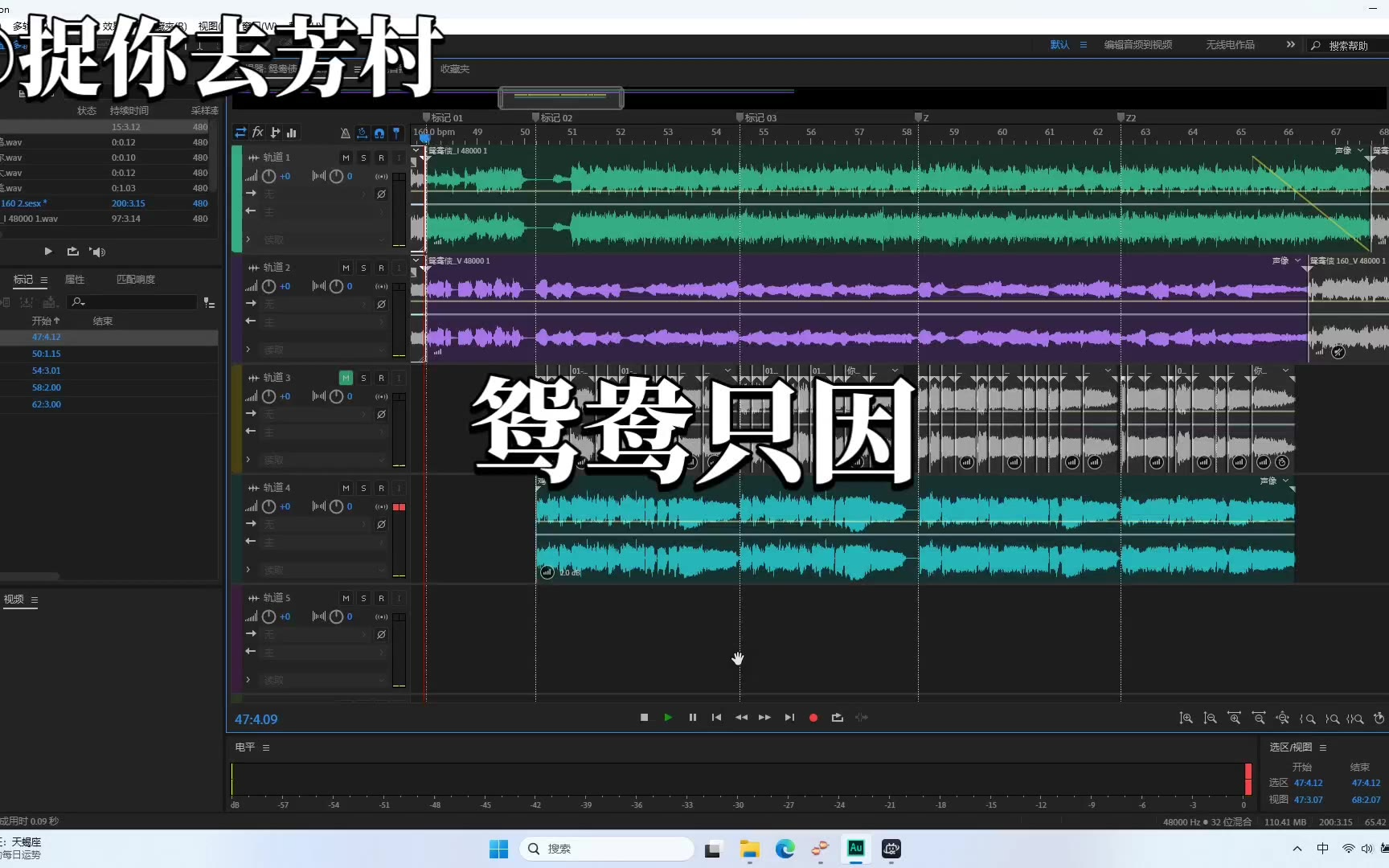
Task: Expand workspace overflow chevron next to 无线电作品
Action: point(1290,45)
